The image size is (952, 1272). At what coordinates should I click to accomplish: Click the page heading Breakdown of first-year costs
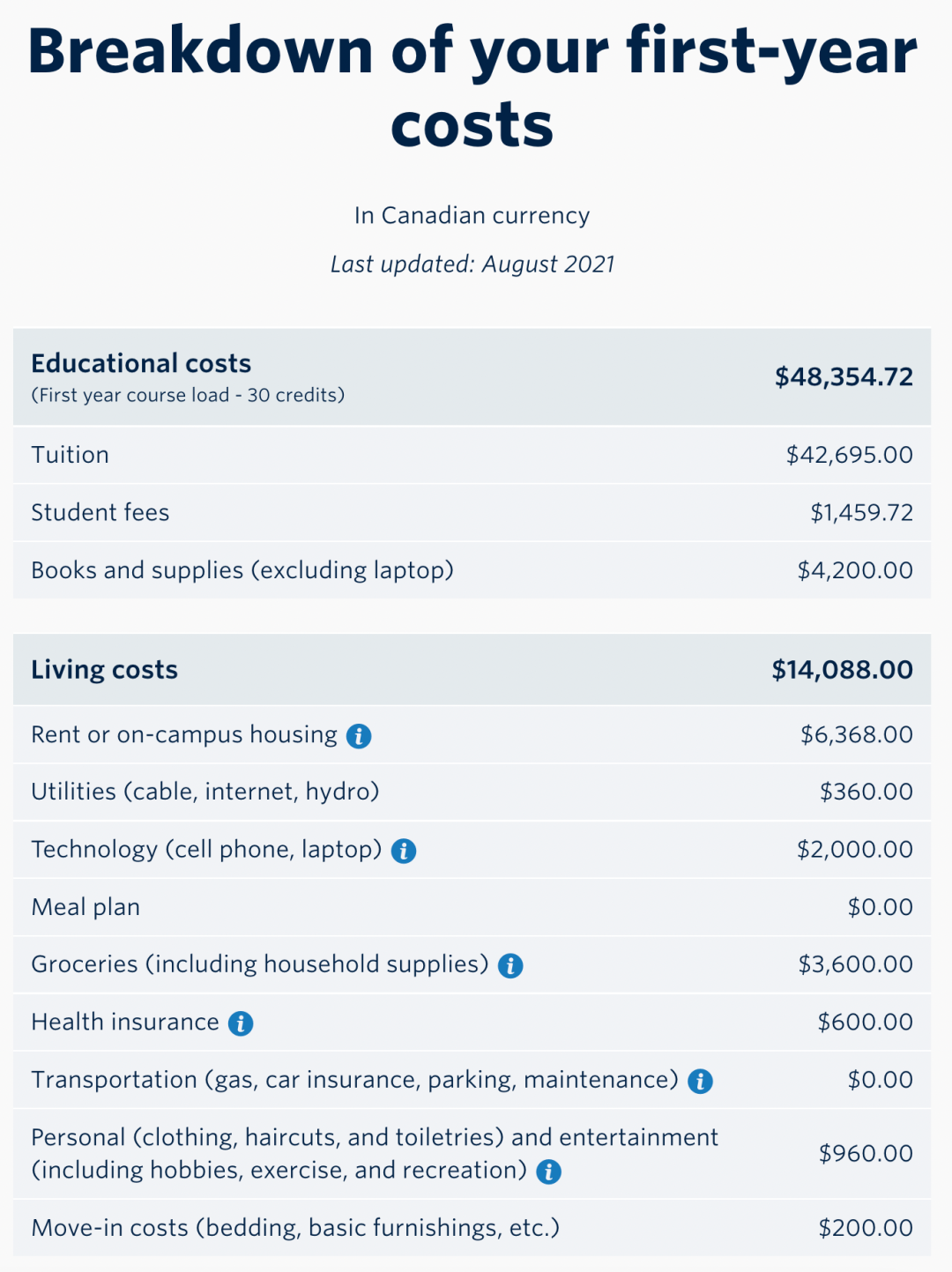(472, 86)
